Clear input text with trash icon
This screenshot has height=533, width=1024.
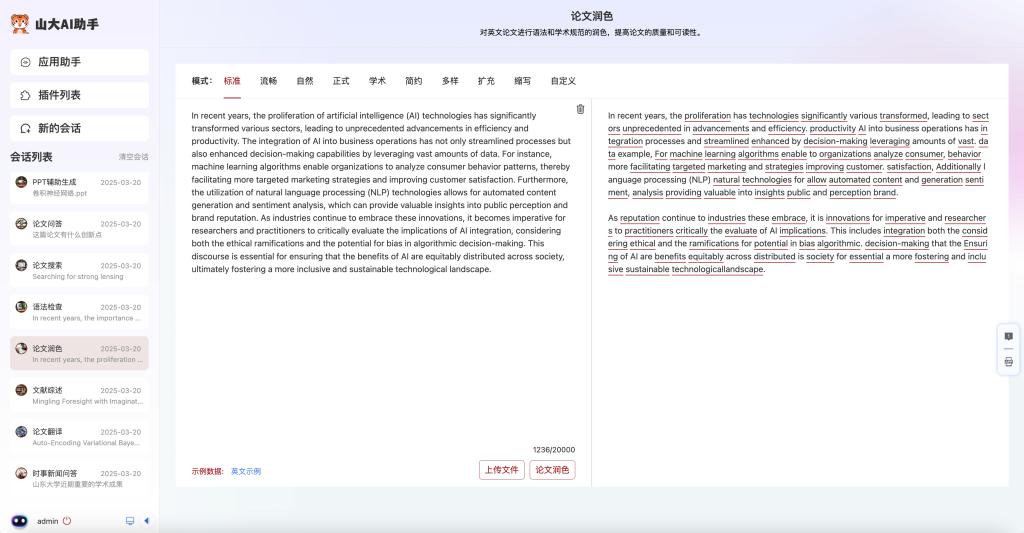tap(580, 109)
